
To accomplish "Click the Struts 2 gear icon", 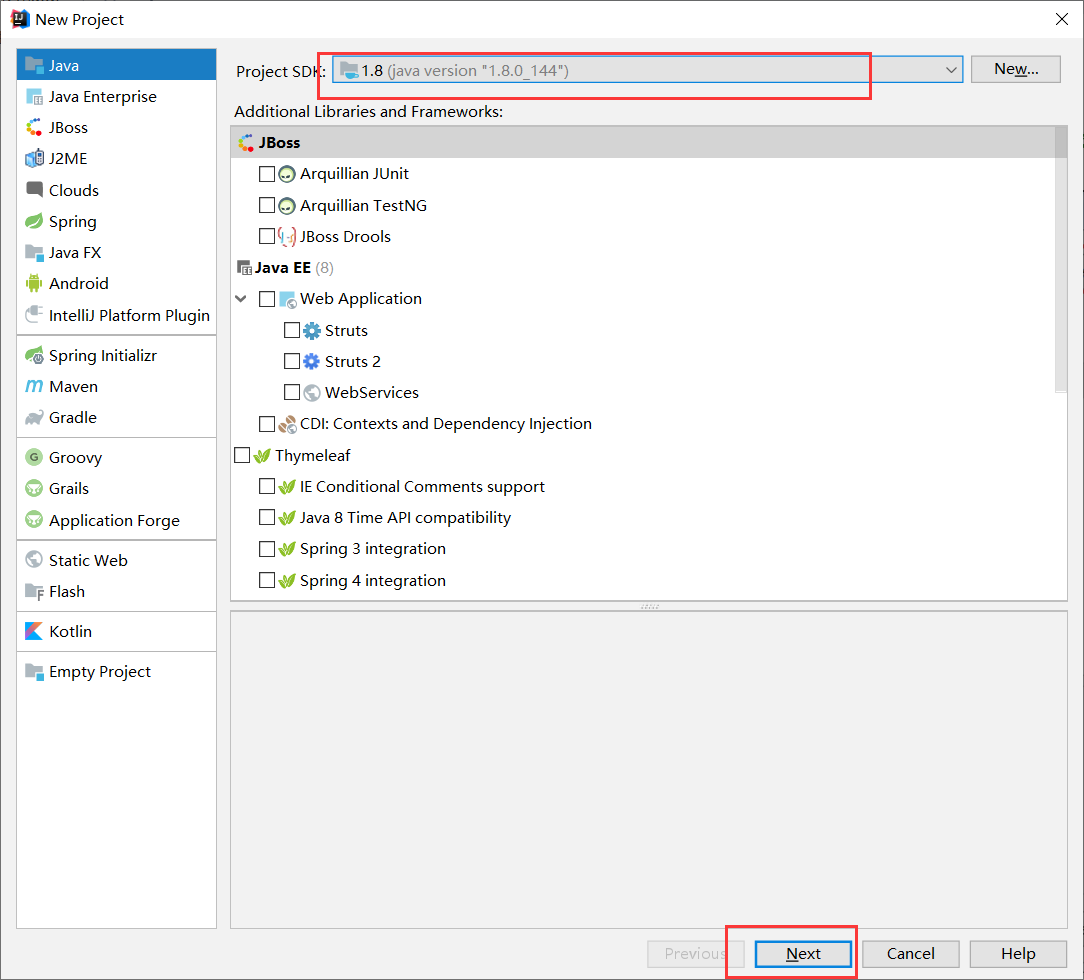I will coord(312,361).
